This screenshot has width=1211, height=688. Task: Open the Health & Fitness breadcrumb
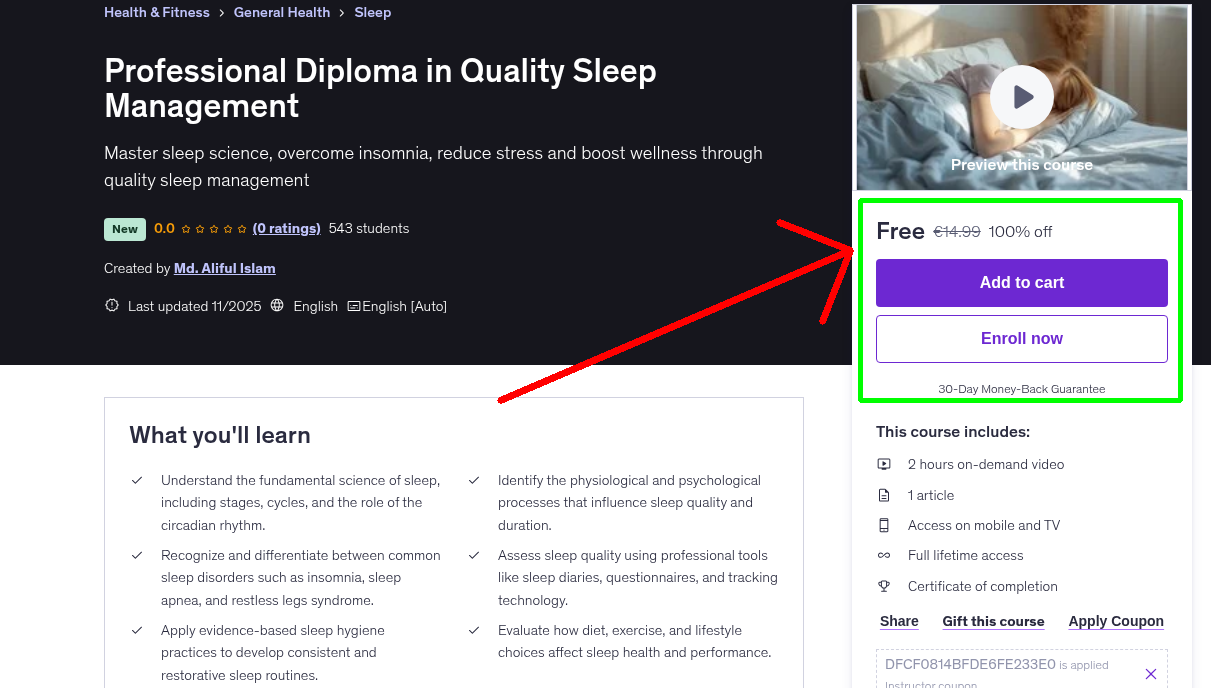[156, 12]
